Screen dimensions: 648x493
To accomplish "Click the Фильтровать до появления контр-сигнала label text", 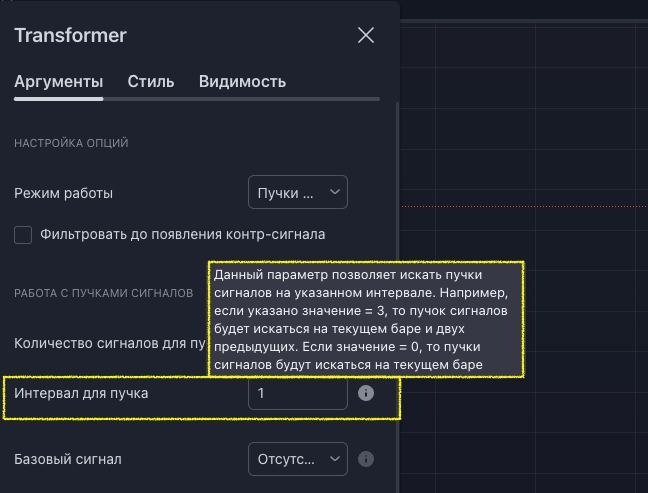I will (182, 235).
